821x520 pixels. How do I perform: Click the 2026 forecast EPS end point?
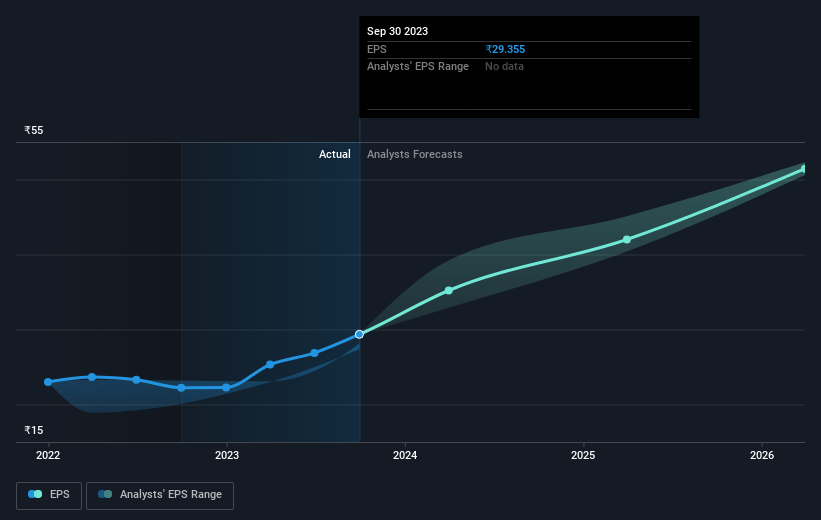pyautogui.click(x=804, y=169)
